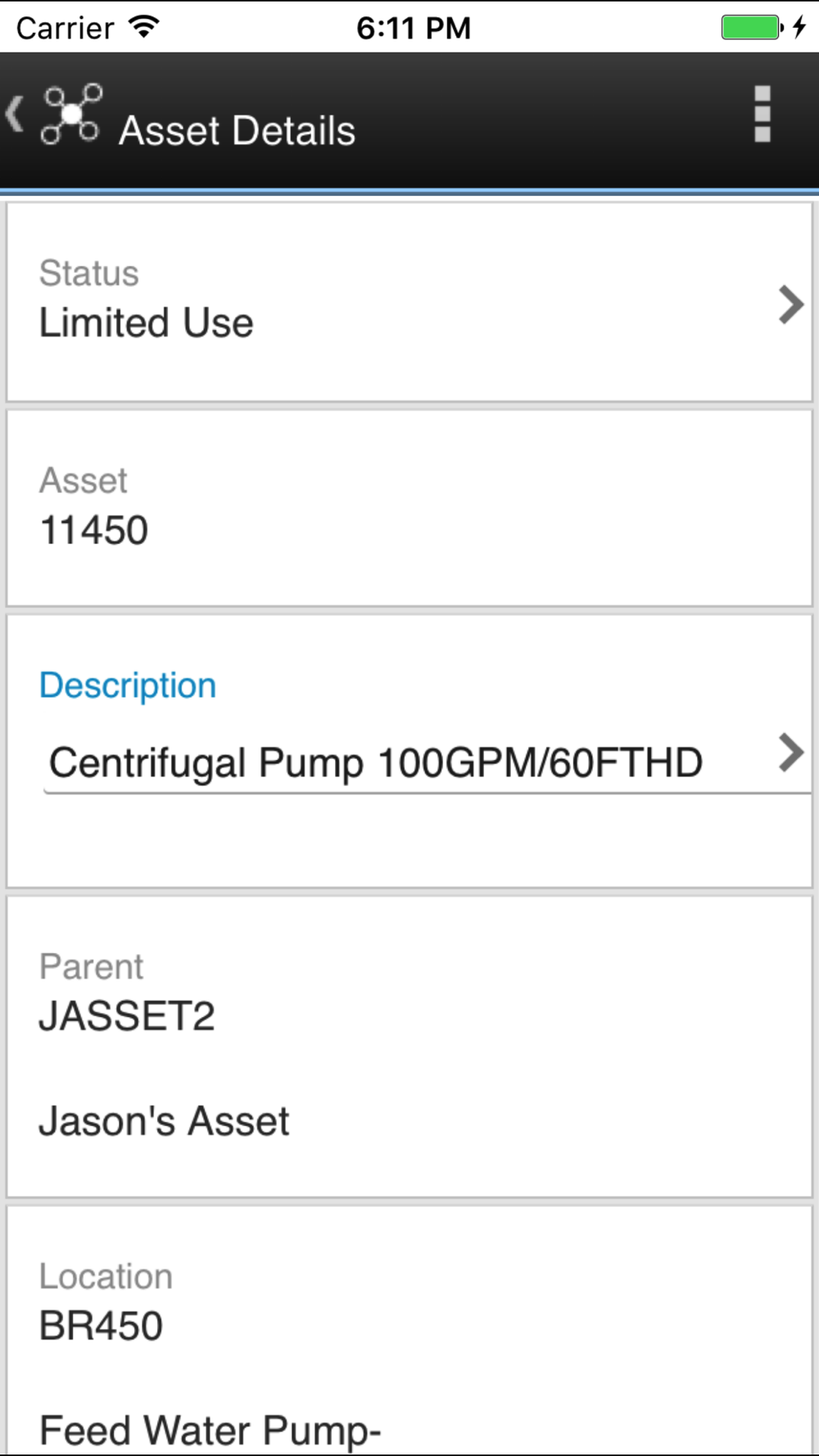Tap the battery indicator icon
This screenshot has width=819, height=1456.
coord(752,27)
